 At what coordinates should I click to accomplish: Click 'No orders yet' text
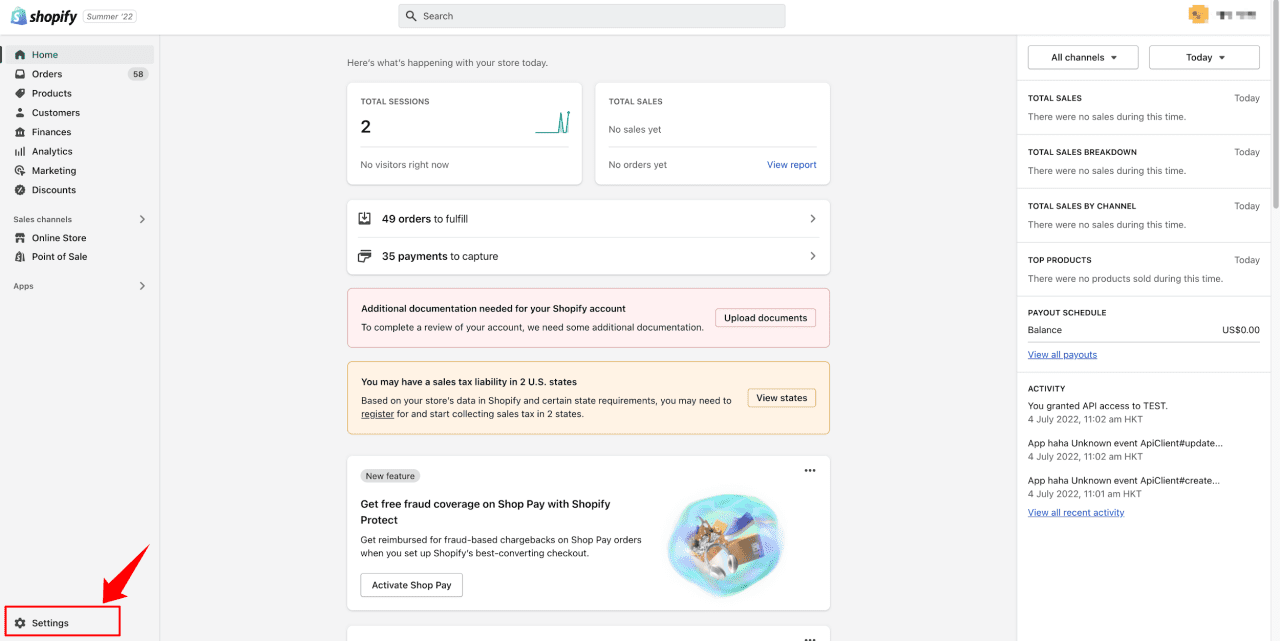click(638, 165)
